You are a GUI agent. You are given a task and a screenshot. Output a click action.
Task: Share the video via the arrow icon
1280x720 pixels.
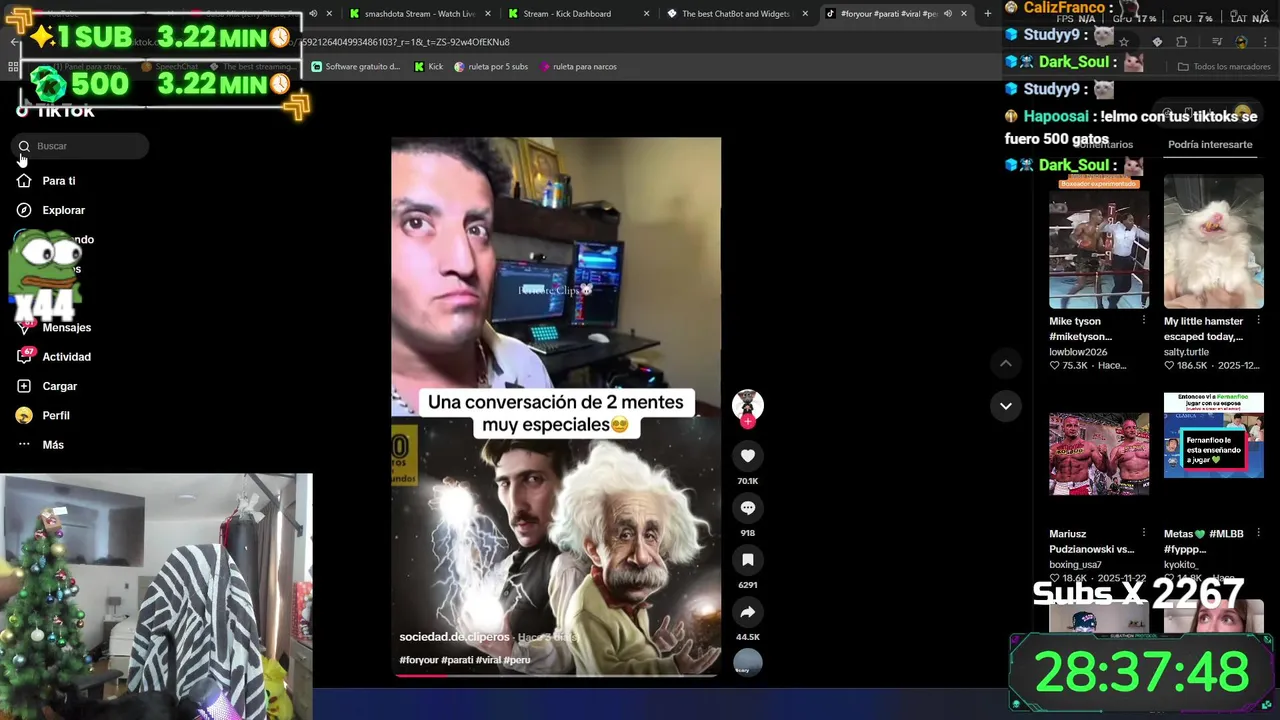pyautogui.click(x=747, y=612)
